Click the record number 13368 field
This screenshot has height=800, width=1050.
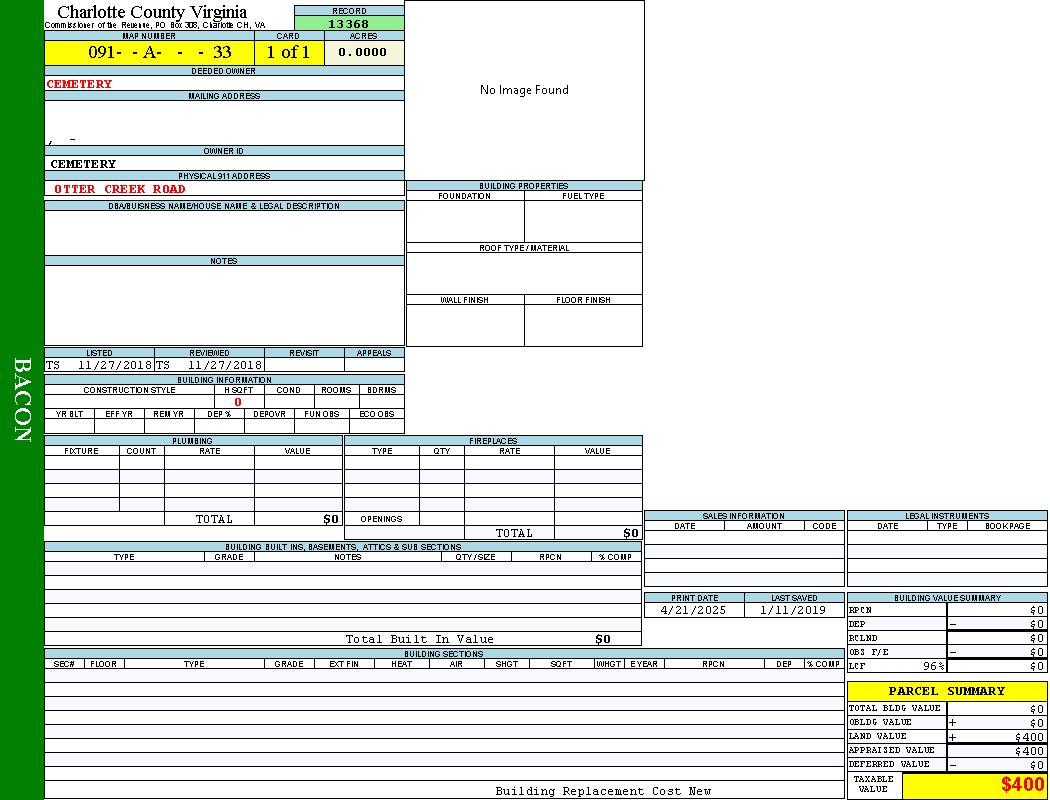coord(349,24)
